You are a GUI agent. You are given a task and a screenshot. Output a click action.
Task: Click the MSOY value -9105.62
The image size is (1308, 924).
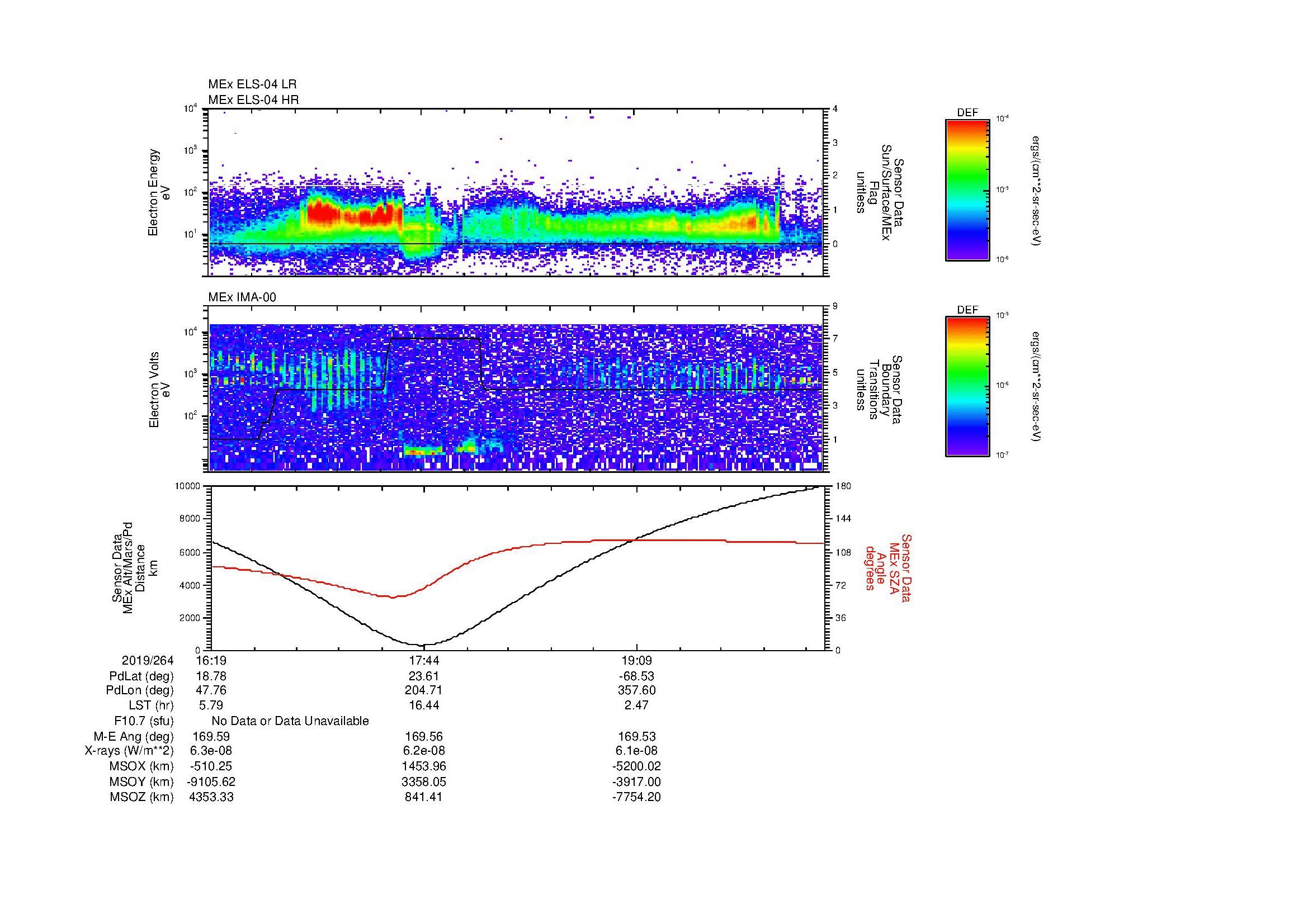click(x=211, y=782)
